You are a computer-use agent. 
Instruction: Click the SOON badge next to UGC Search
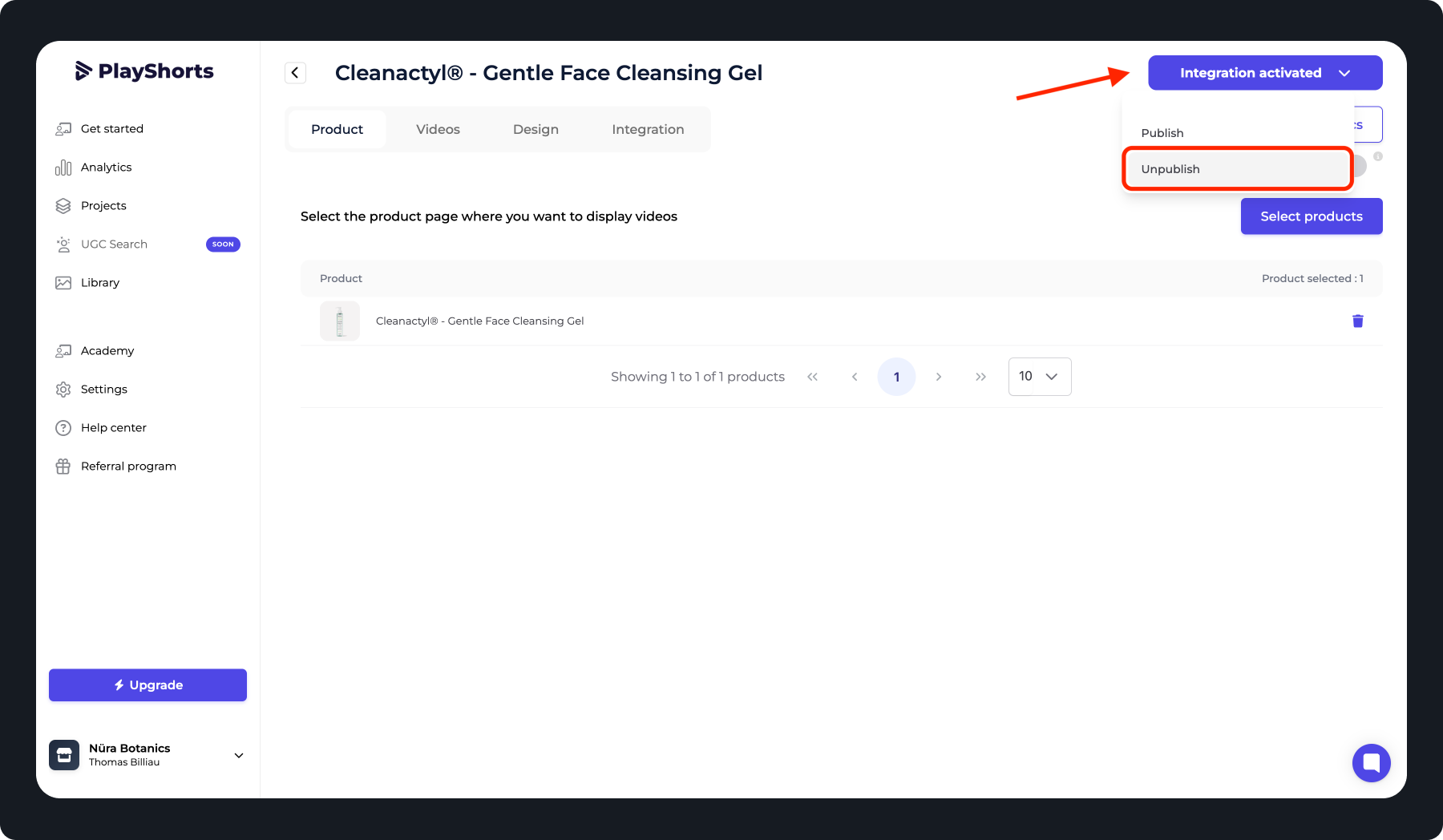223,244
